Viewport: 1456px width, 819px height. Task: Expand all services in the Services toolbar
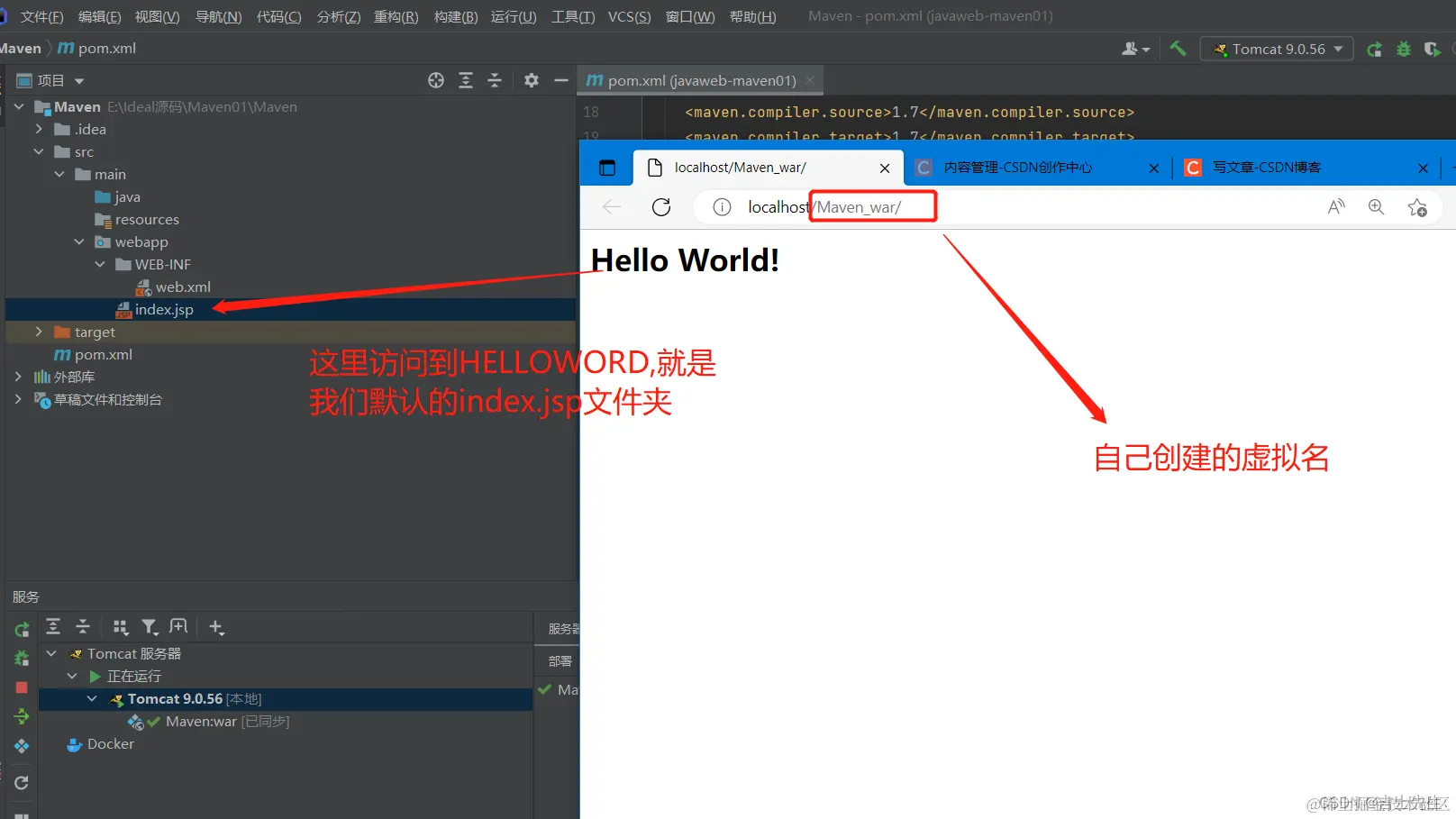point(53,626)
